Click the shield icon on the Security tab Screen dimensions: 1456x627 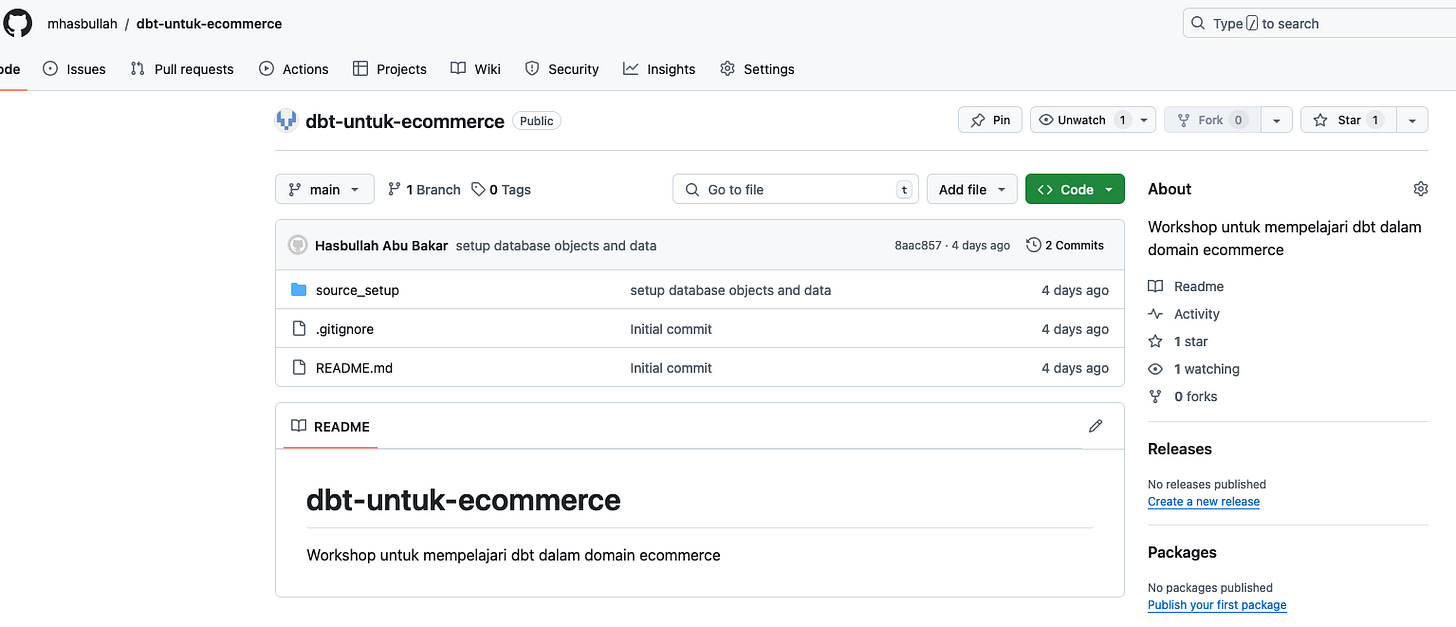click(532, 69)
